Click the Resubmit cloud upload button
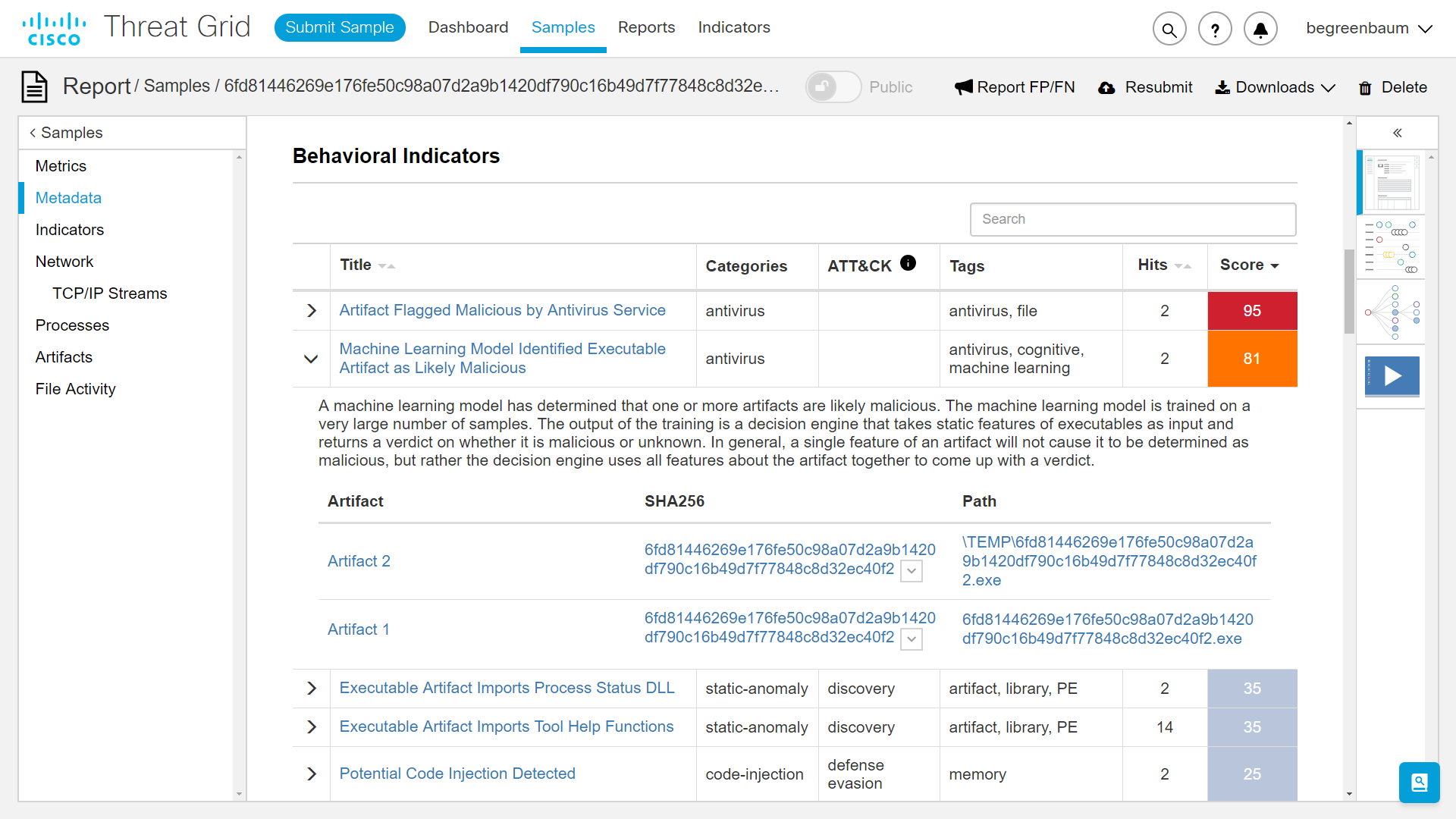1456x819 pixels. coord(1145,87)
